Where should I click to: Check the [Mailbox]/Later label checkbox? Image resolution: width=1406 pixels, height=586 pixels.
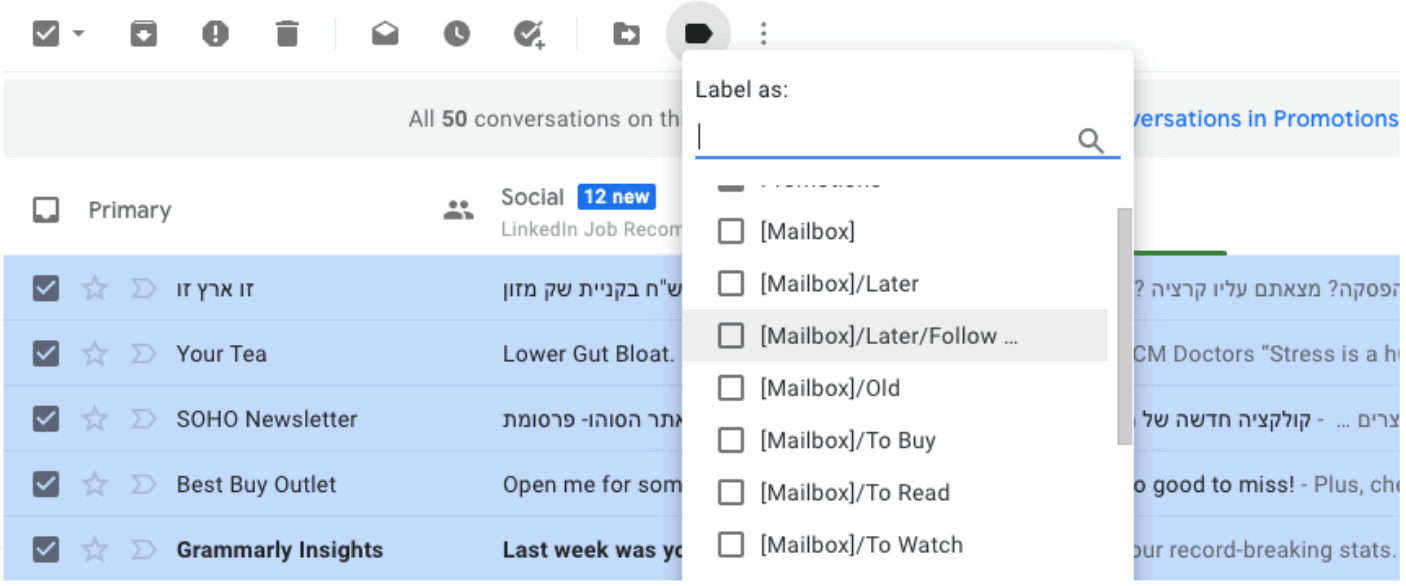[x=731, y=284]
